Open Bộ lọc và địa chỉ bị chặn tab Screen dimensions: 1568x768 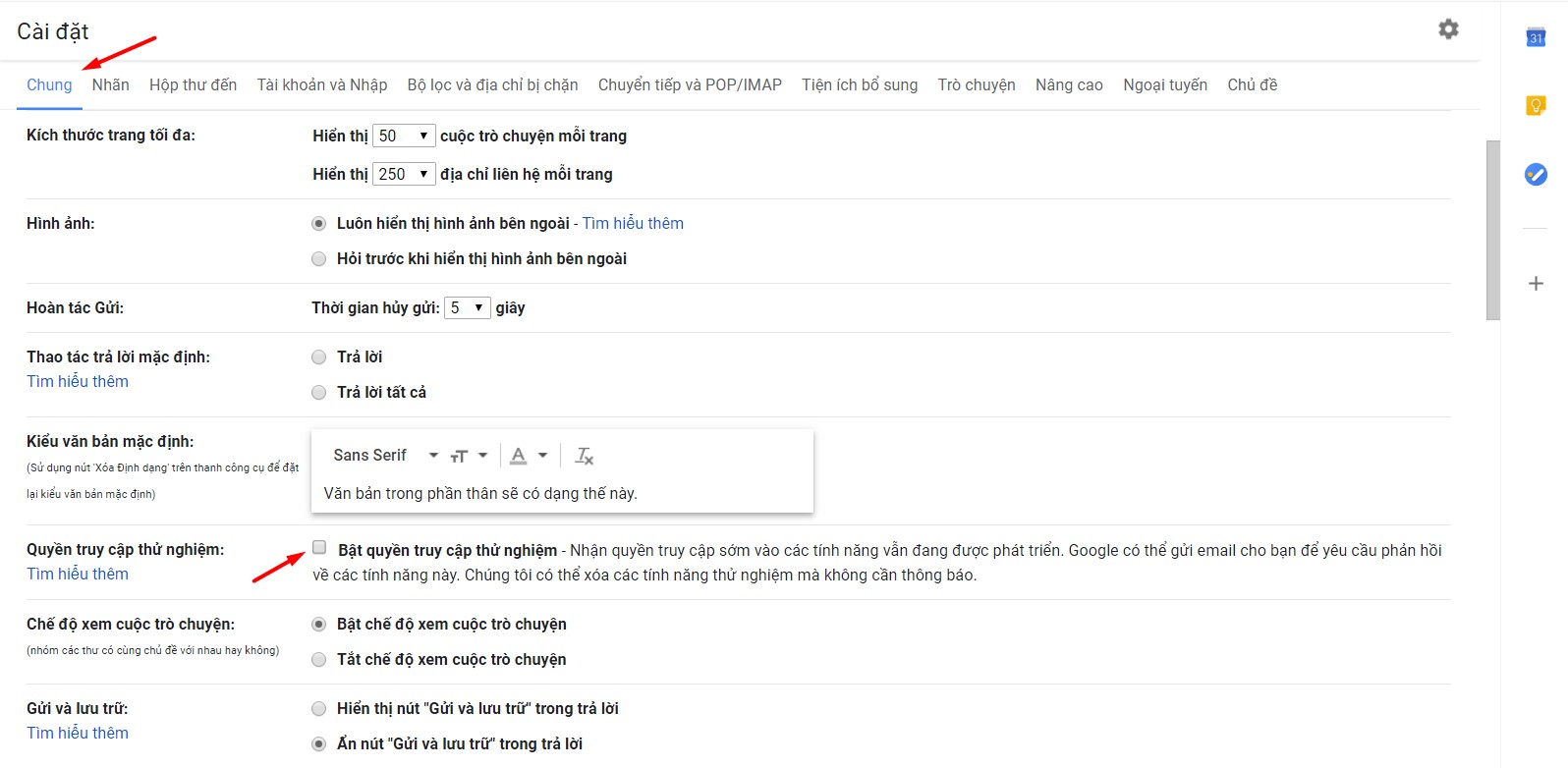(492, 85)
